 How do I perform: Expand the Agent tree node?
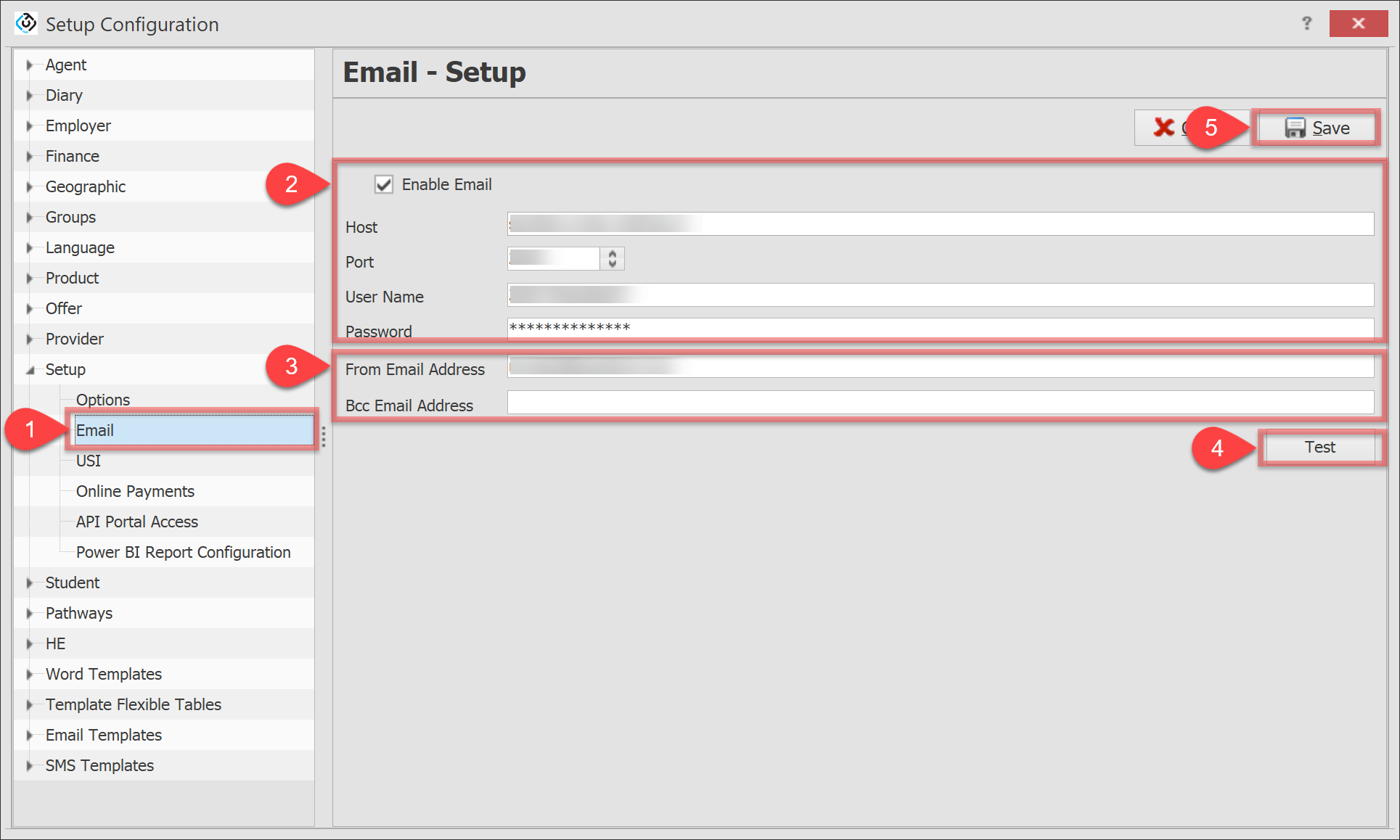point(30,65)
